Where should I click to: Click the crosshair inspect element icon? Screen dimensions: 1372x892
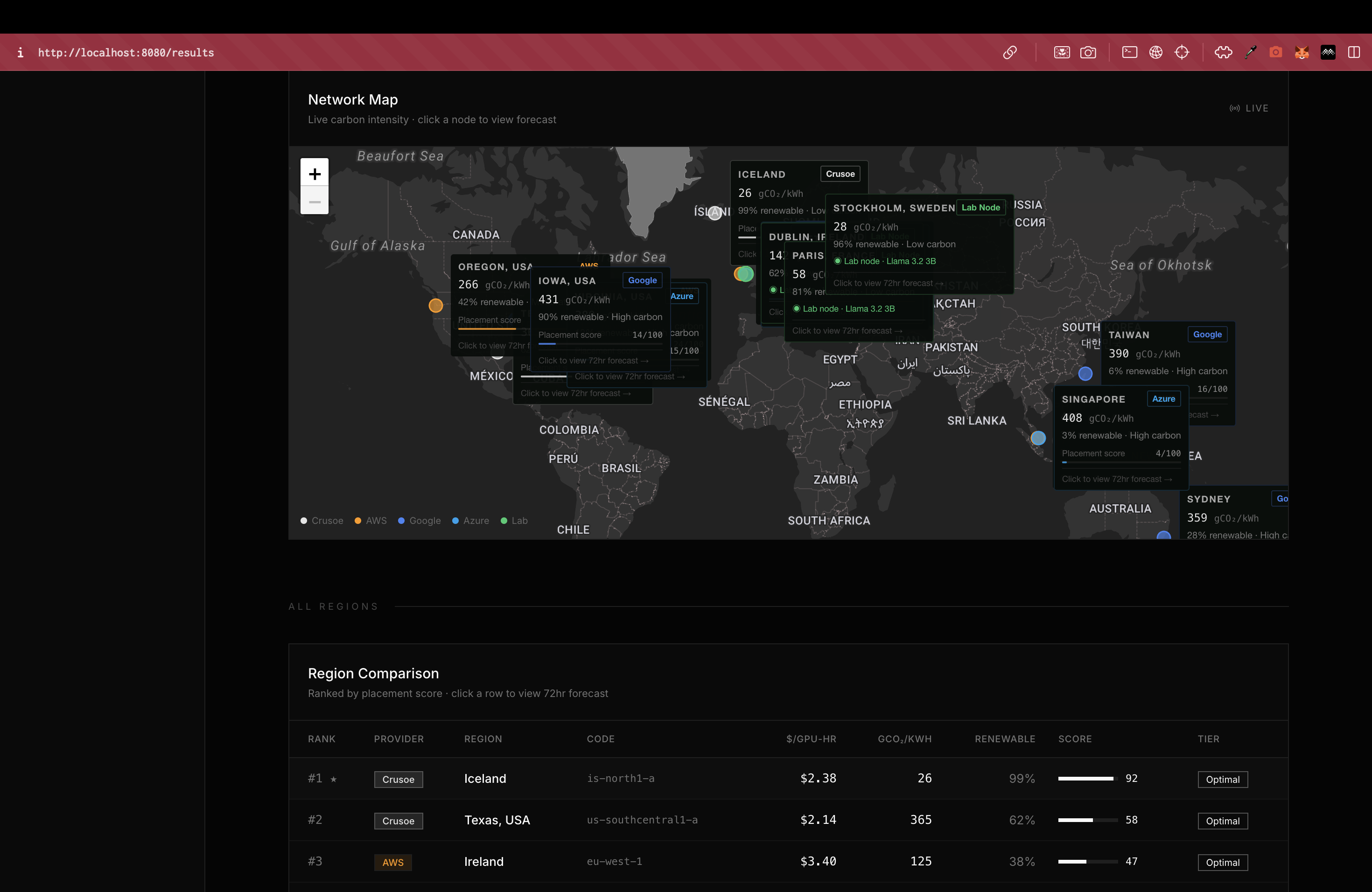[x=1182, y=52]
